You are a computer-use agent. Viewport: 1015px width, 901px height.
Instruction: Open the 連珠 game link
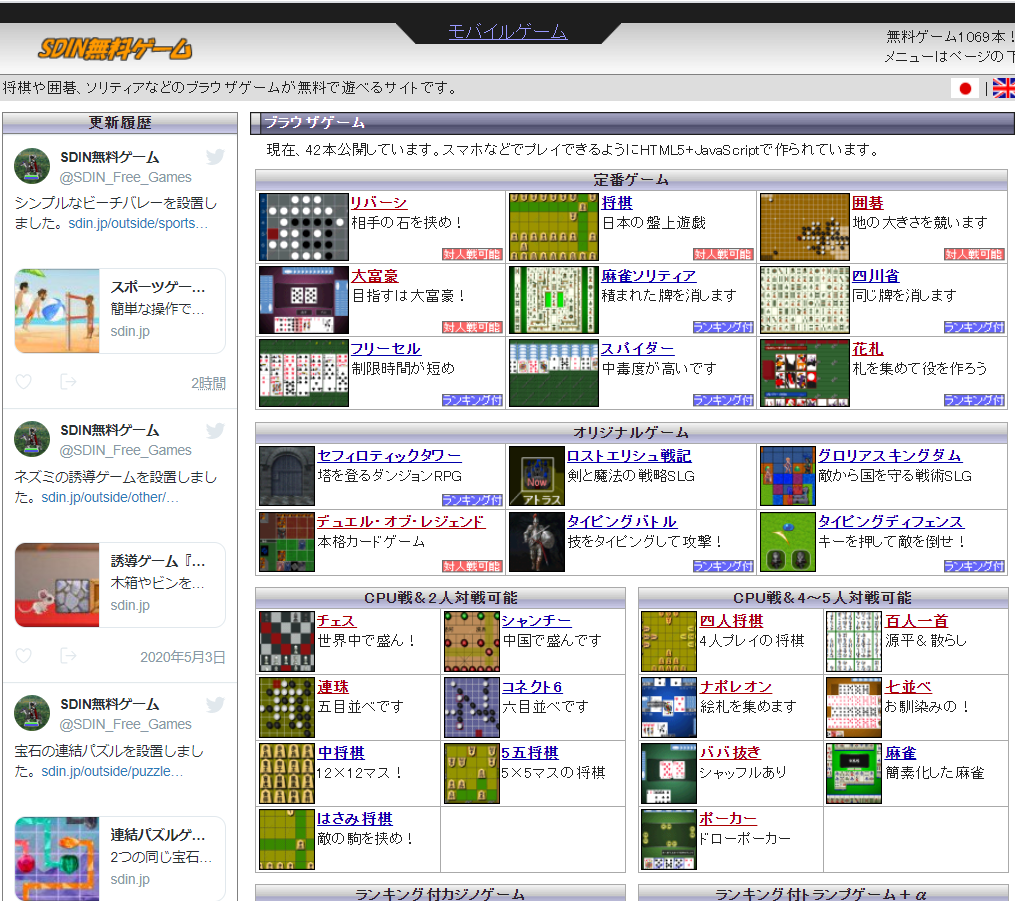point(333,687)
